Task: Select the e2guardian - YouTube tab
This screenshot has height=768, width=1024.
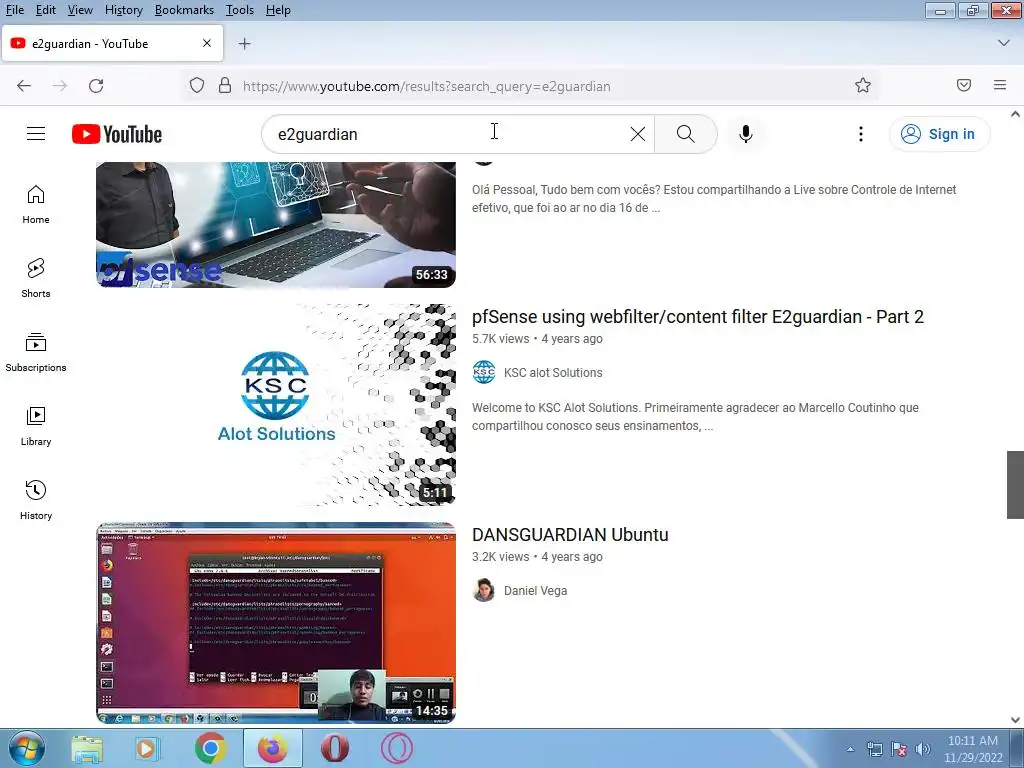Action: (112, 44)
